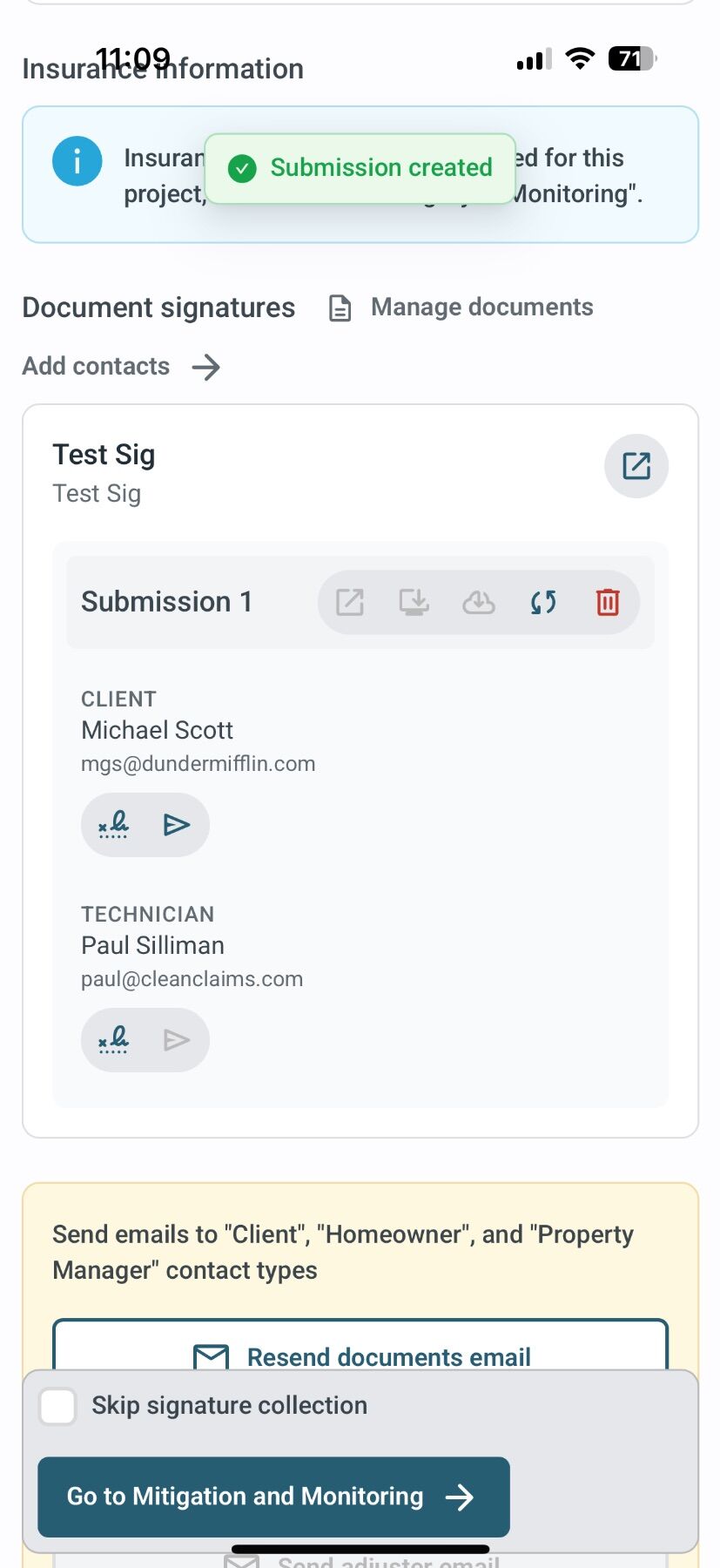
Task: Tap sign icon for Paul Silliman
Action: [114, 1039]
